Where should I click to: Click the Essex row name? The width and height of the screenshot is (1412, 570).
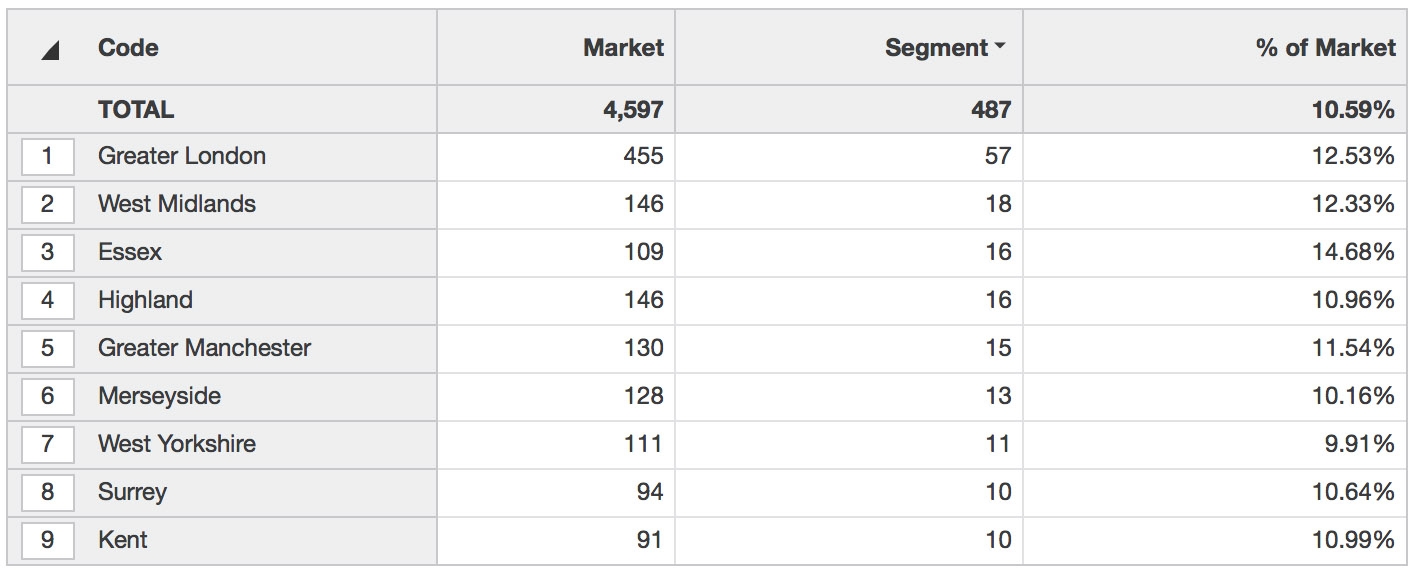click(x=130, y=252)
